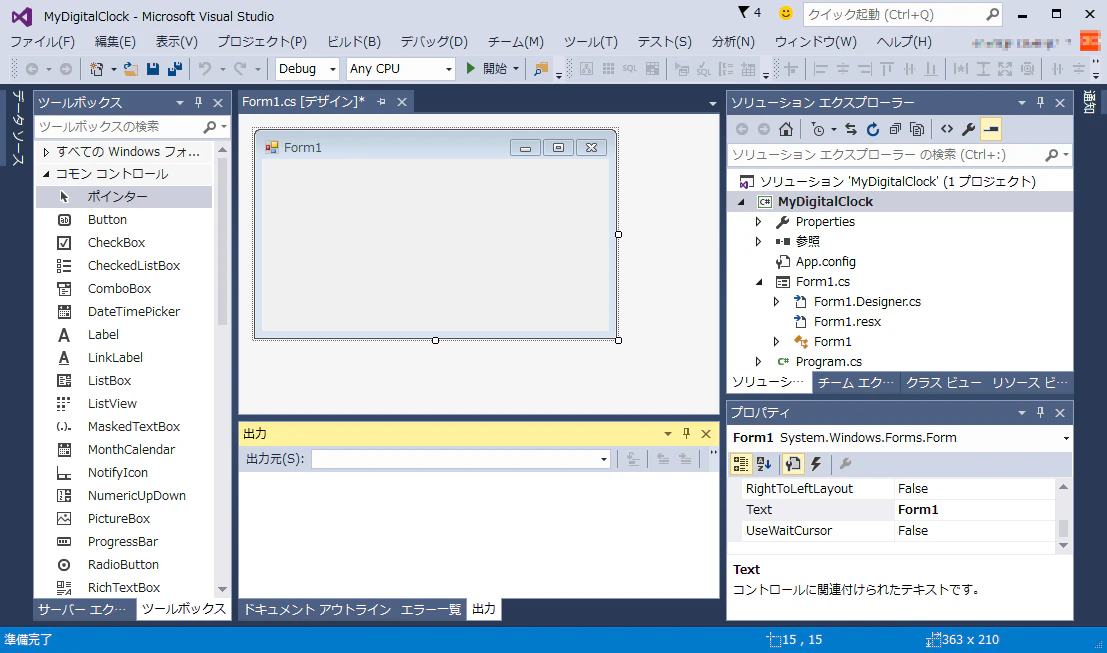Open the Build menu
The height and width of the screenshot is (653, 1107).
point(354,42)
